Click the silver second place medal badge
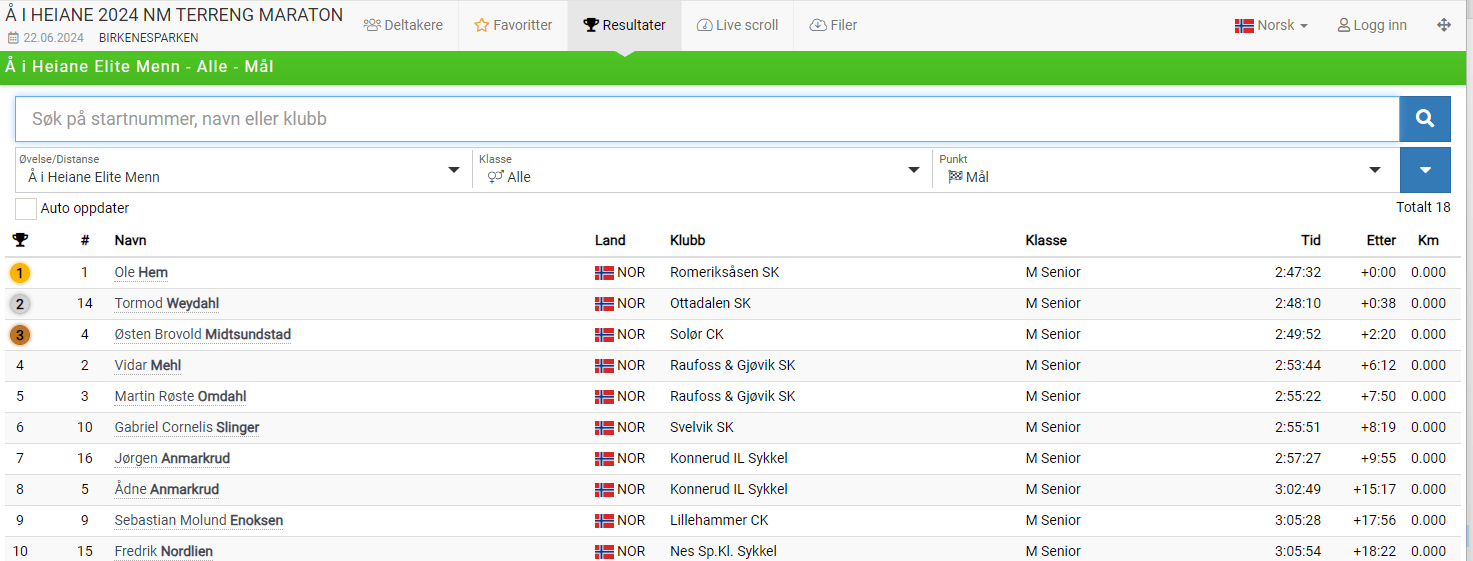This screenshot has height=561, width=1473. point(20,304)
